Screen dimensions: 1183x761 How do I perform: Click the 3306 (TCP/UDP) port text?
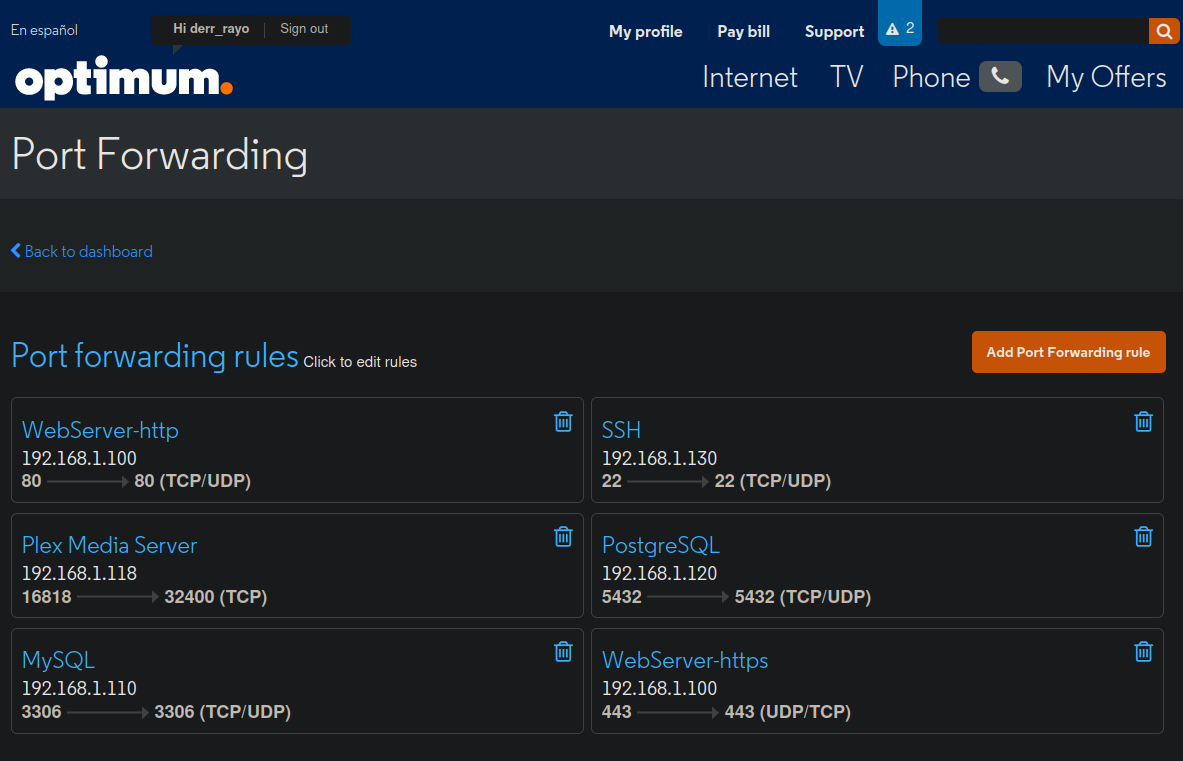223,711
